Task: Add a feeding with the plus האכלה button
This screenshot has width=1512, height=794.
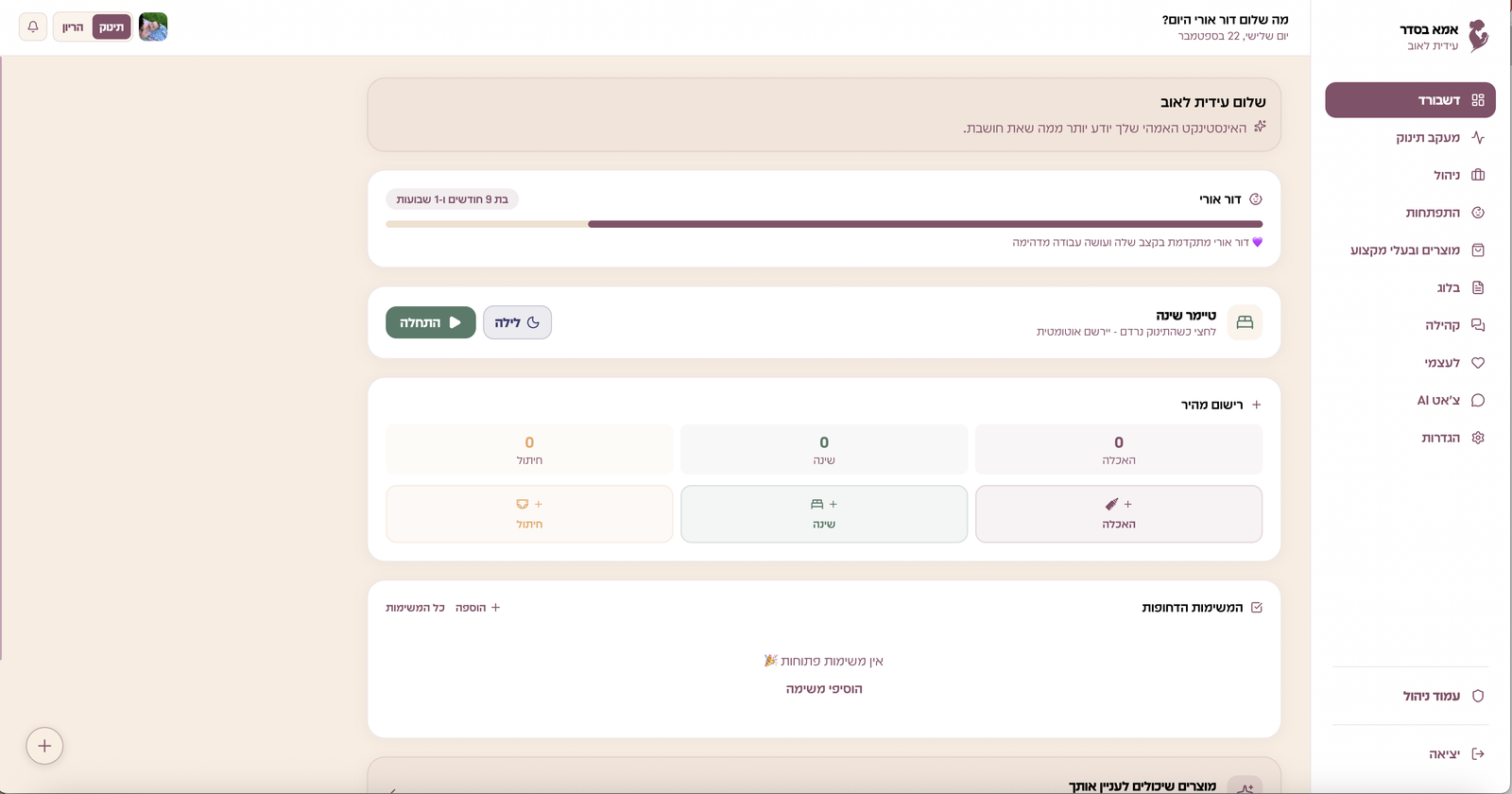Action: tap(1119, 514)
